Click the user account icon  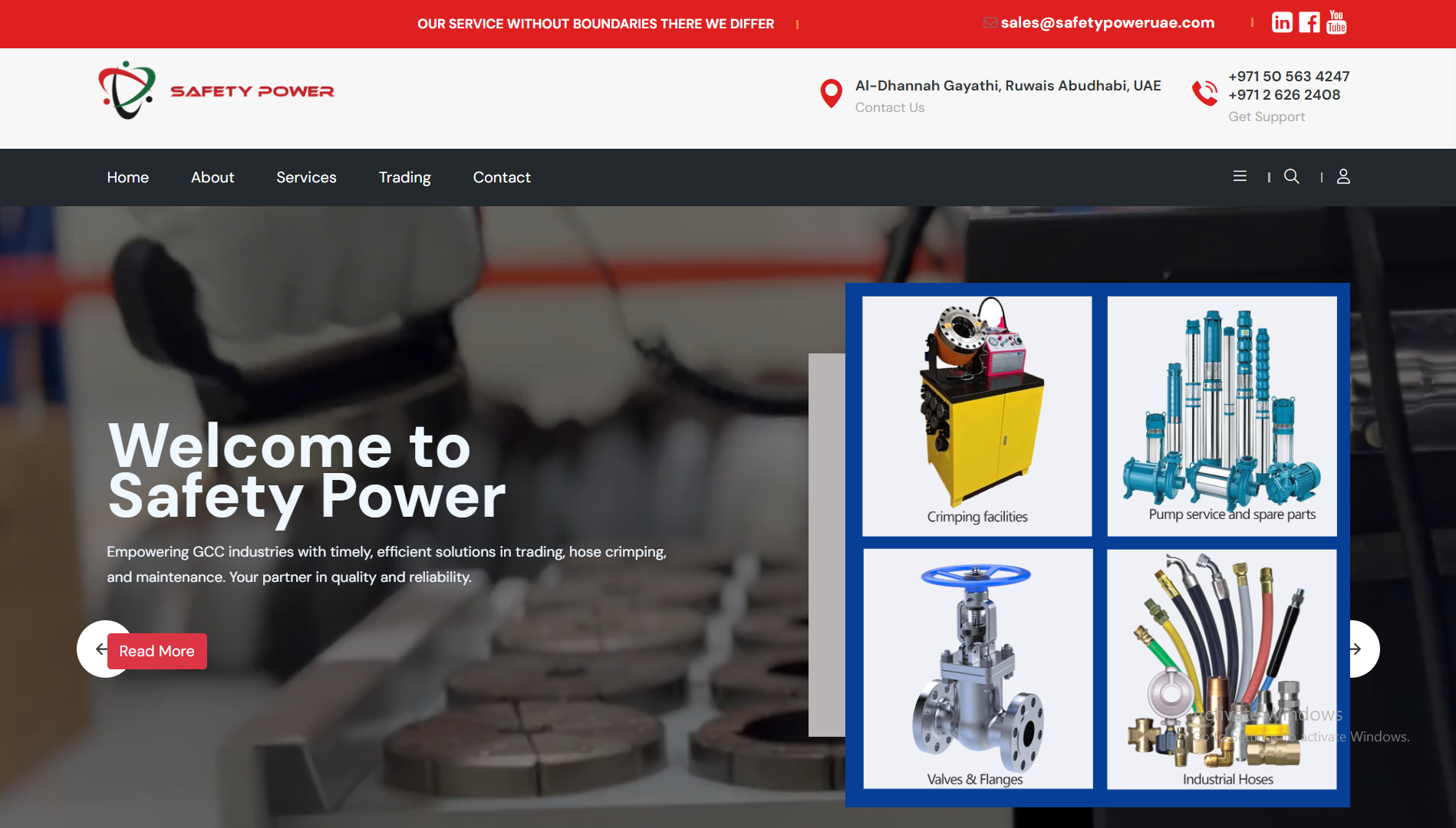(1343, 176)
